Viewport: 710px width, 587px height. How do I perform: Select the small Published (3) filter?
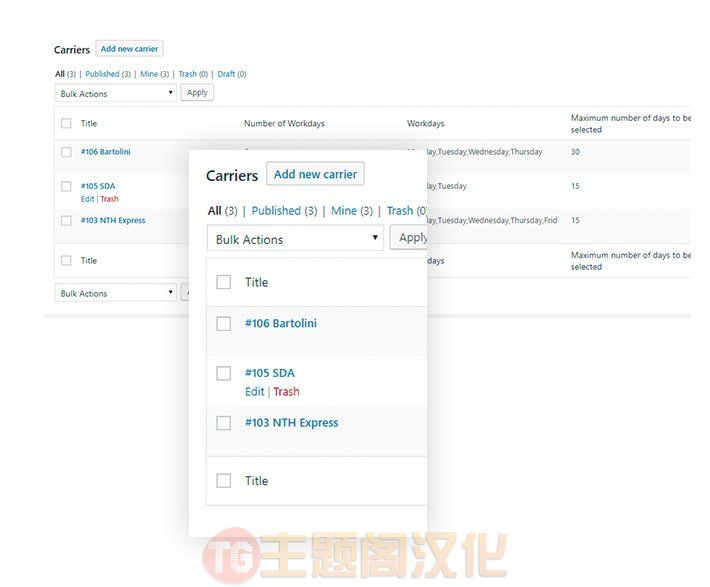click(108, 74)
